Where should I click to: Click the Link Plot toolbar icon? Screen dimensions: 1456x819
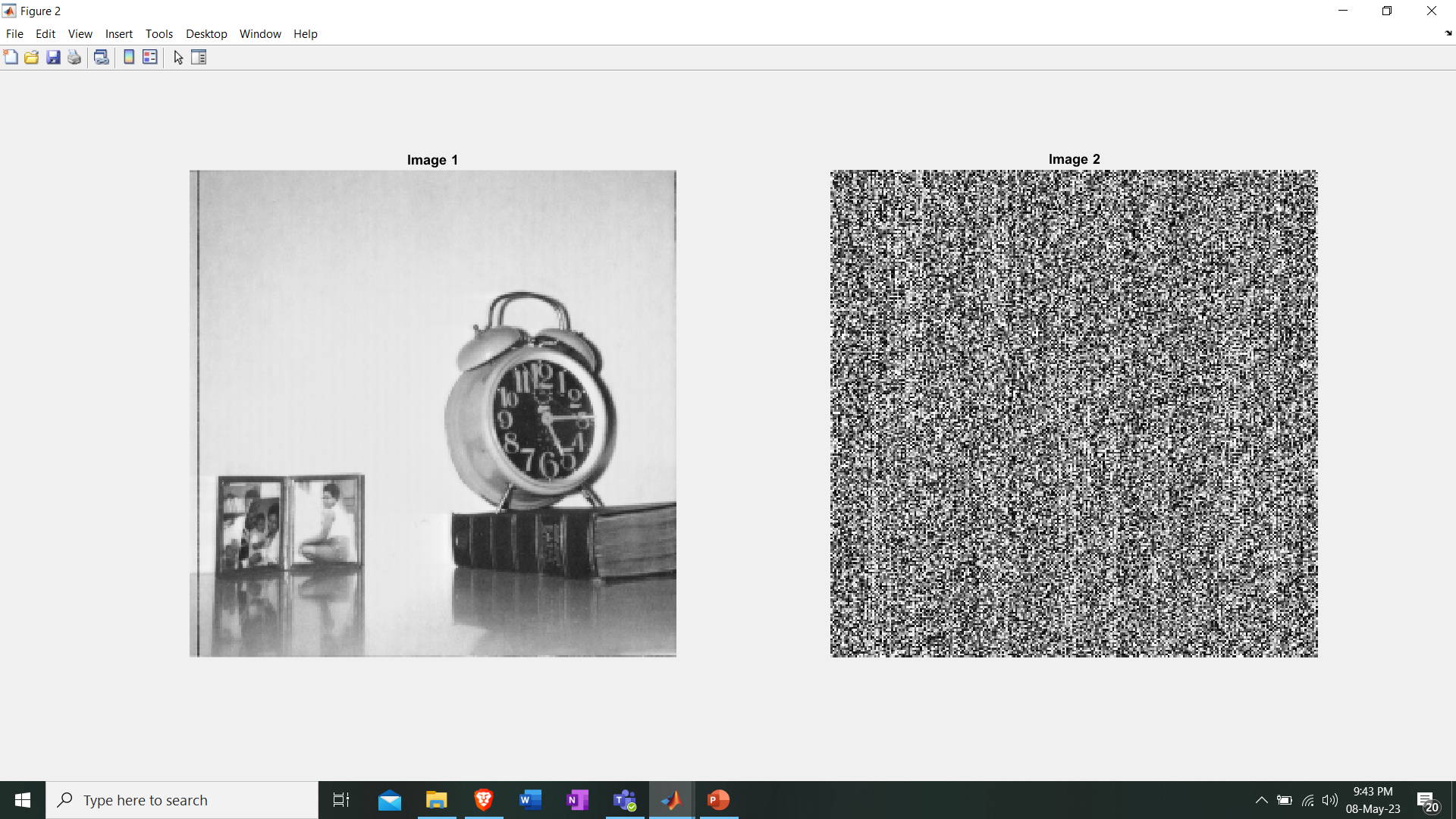[x=102, y=57]
